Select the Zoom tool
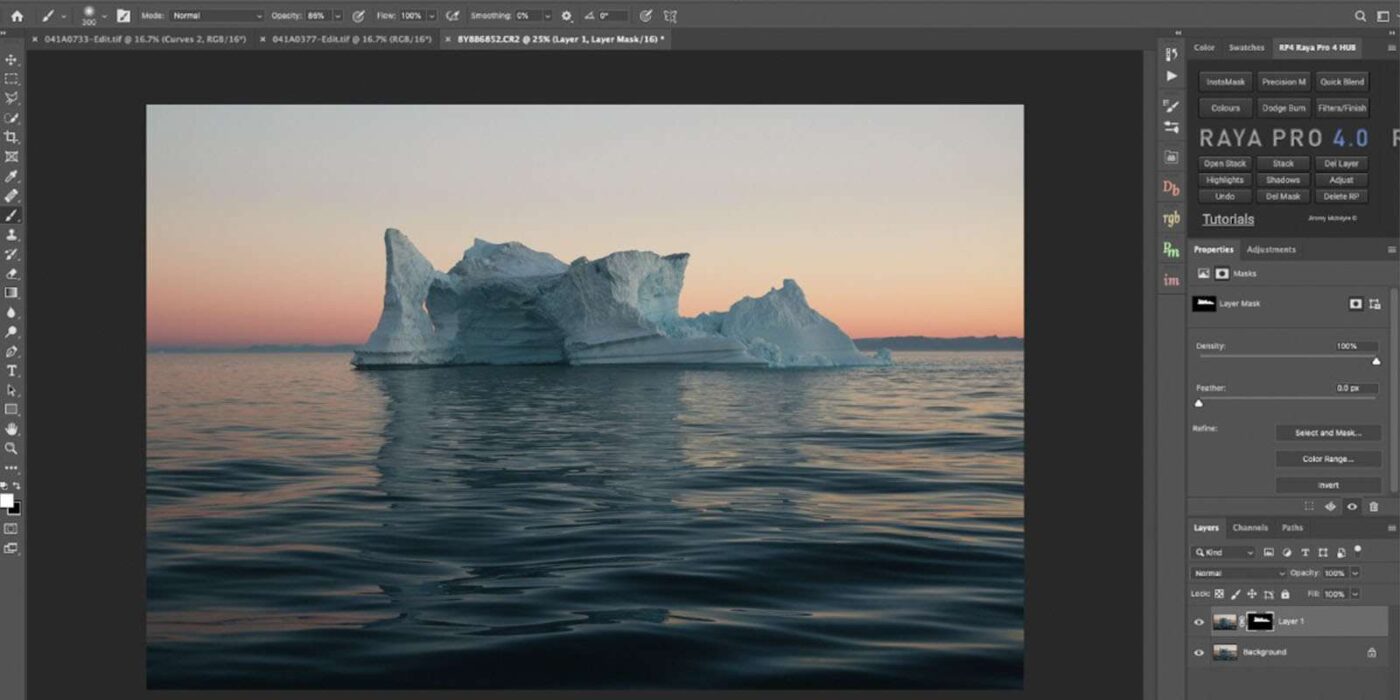Screen dimensions: 1400x700 [12, 449]
